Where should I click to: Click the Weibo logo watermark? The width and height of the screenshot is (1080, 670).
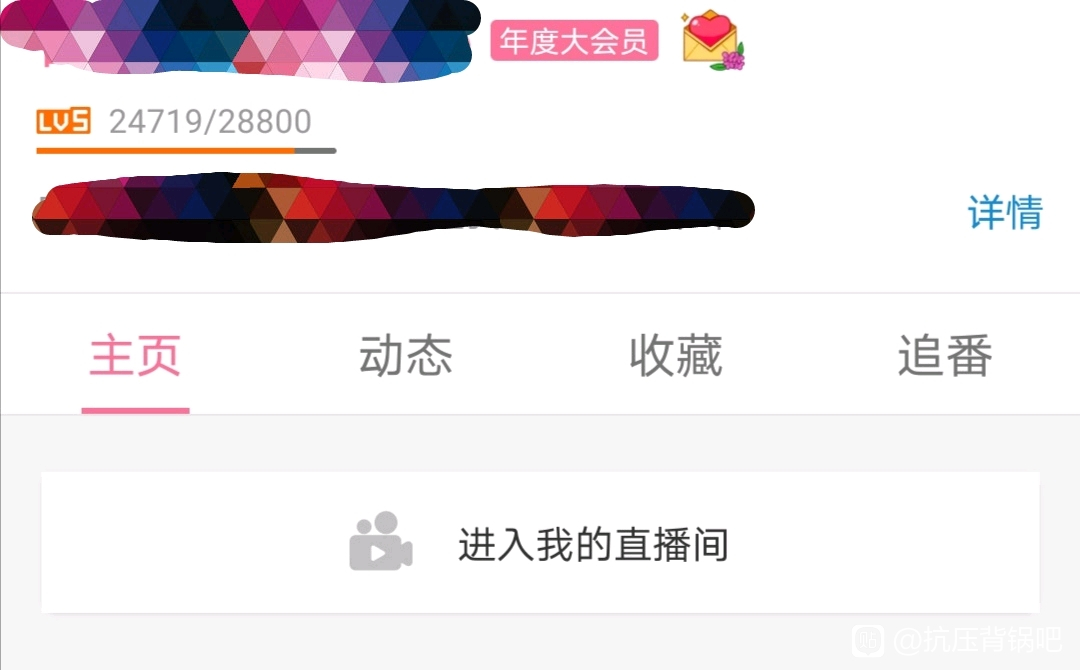[869, 640]
